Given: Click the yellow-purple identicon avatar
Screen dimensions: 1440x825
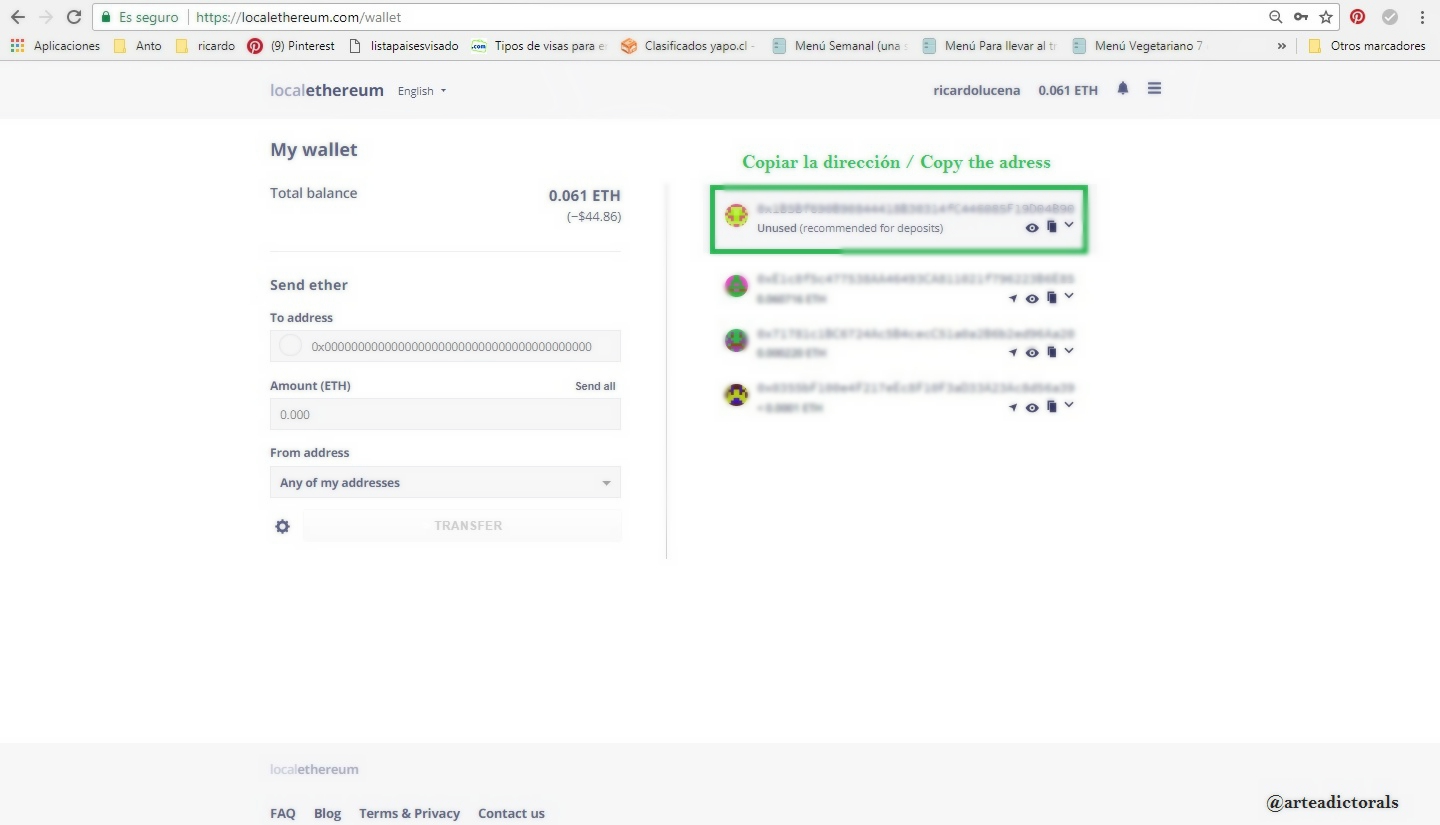Looking at the screenshot, I should [736, 395].
